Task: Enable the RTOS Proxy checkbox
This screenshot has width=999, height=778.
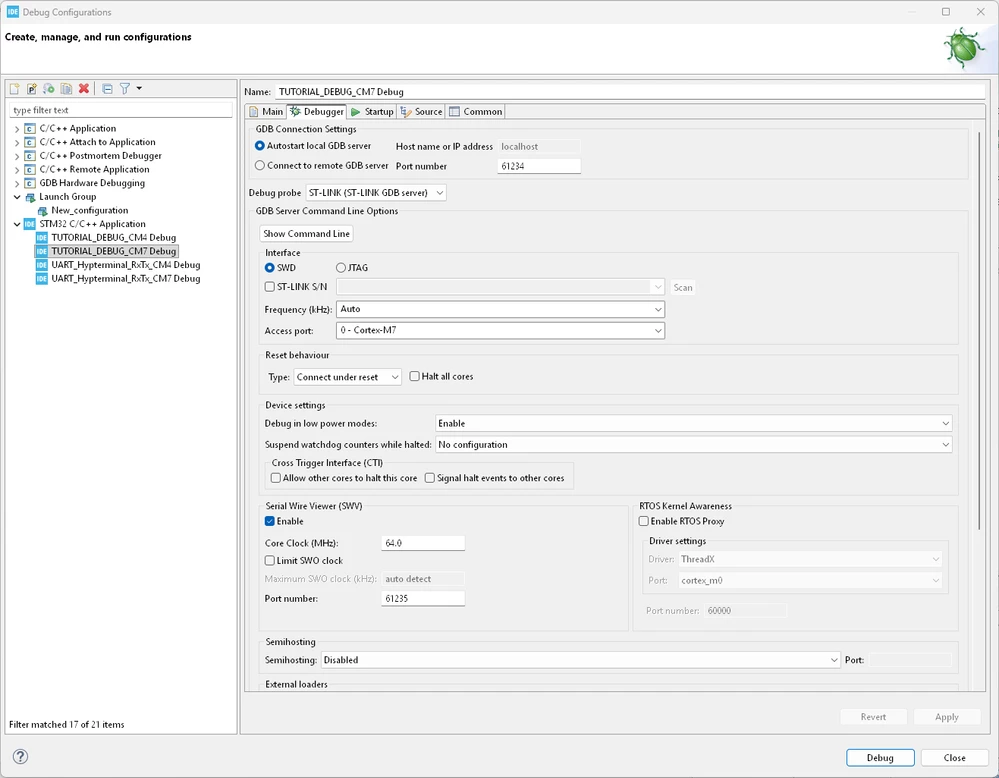Action: (x=643, y=521)
